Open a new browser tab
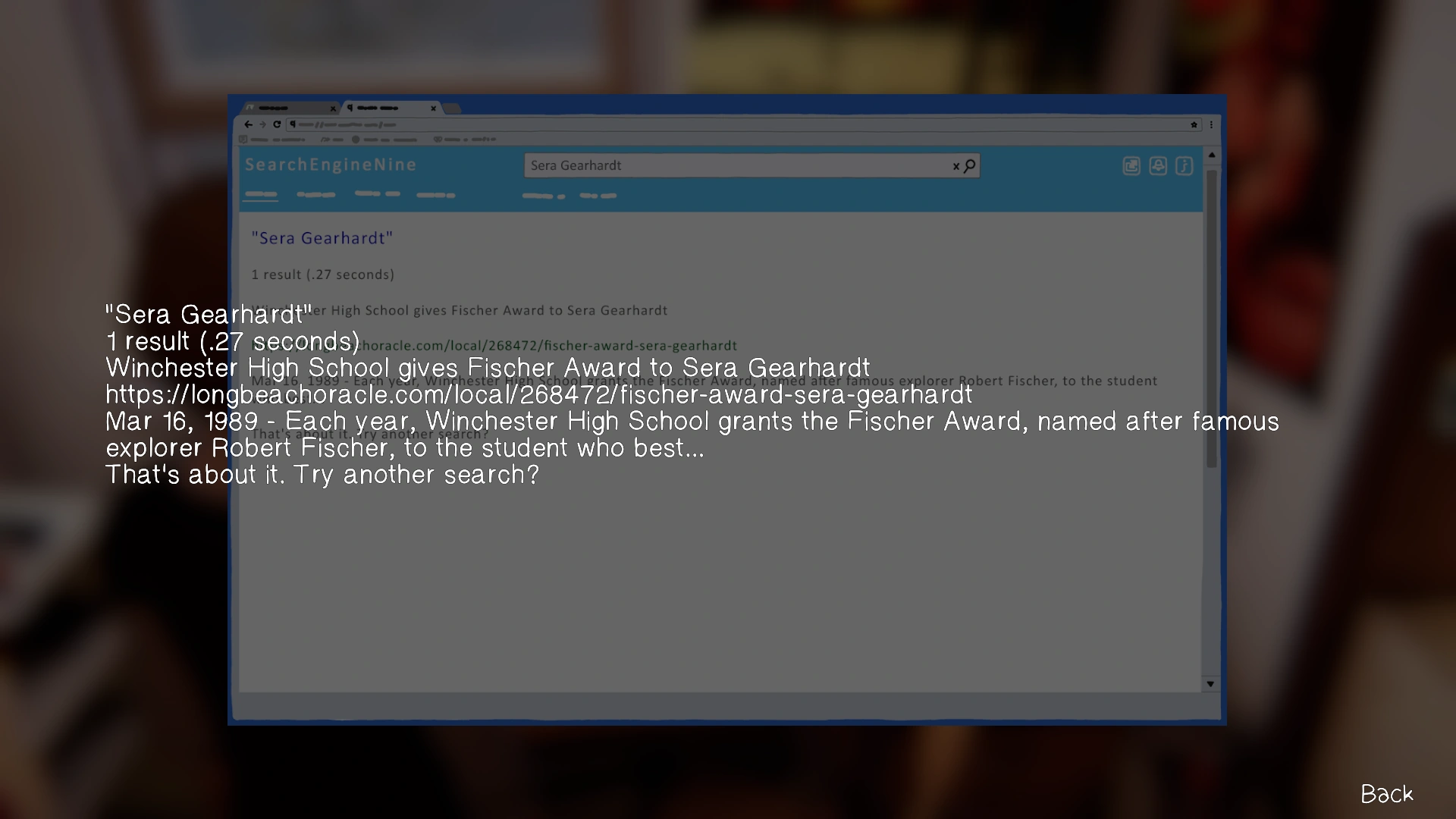The height and width of the screenshot is (819, 1456). [x=452, y=108]
